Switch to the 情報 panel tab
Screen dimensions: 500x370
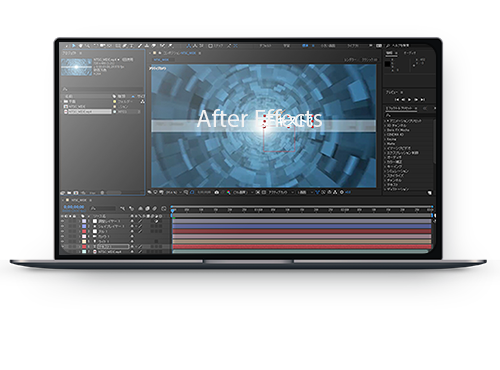(x=389, y=53)
